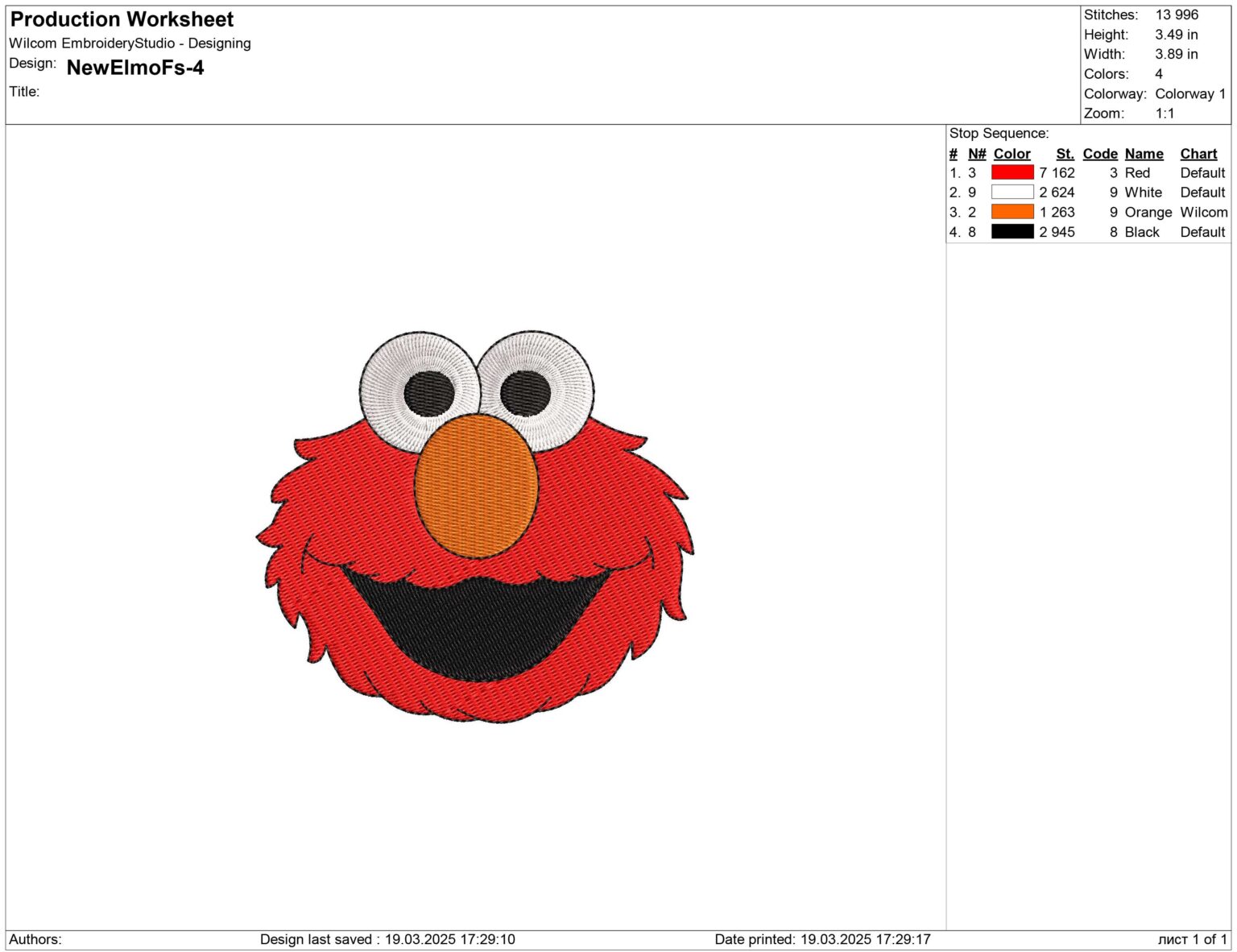The width and height of the screenshot is (1237, 952).
Task: Click the Chart column header
Action: 1198,153
